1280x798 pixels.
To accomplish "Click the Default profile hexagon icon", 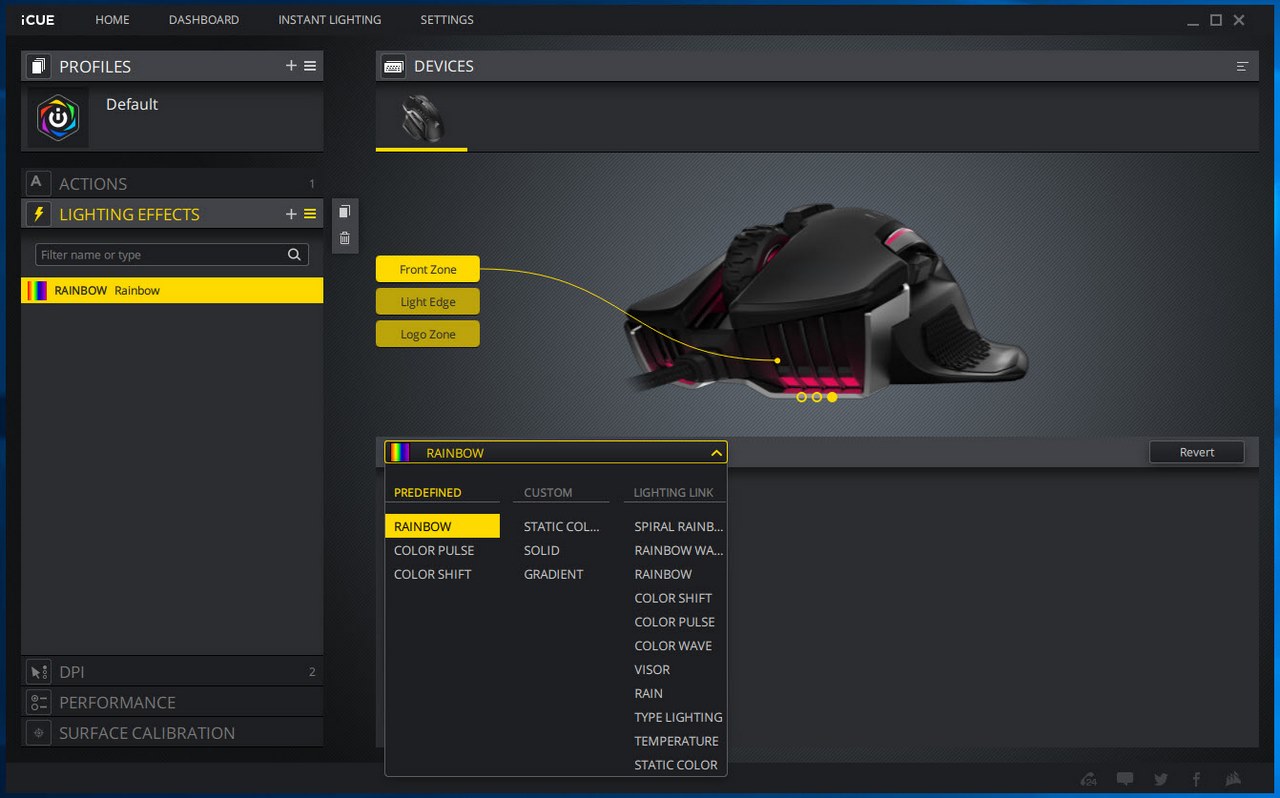I will (58, 118).
